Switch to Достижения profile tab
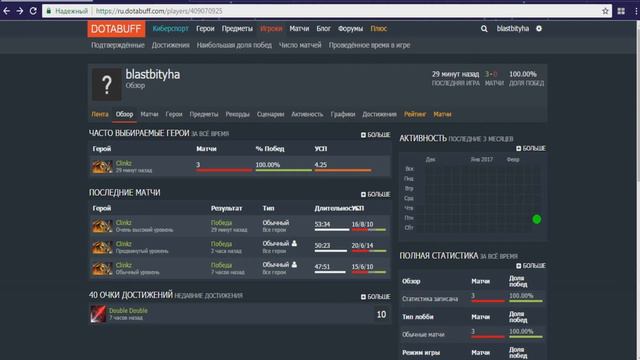 380,114
